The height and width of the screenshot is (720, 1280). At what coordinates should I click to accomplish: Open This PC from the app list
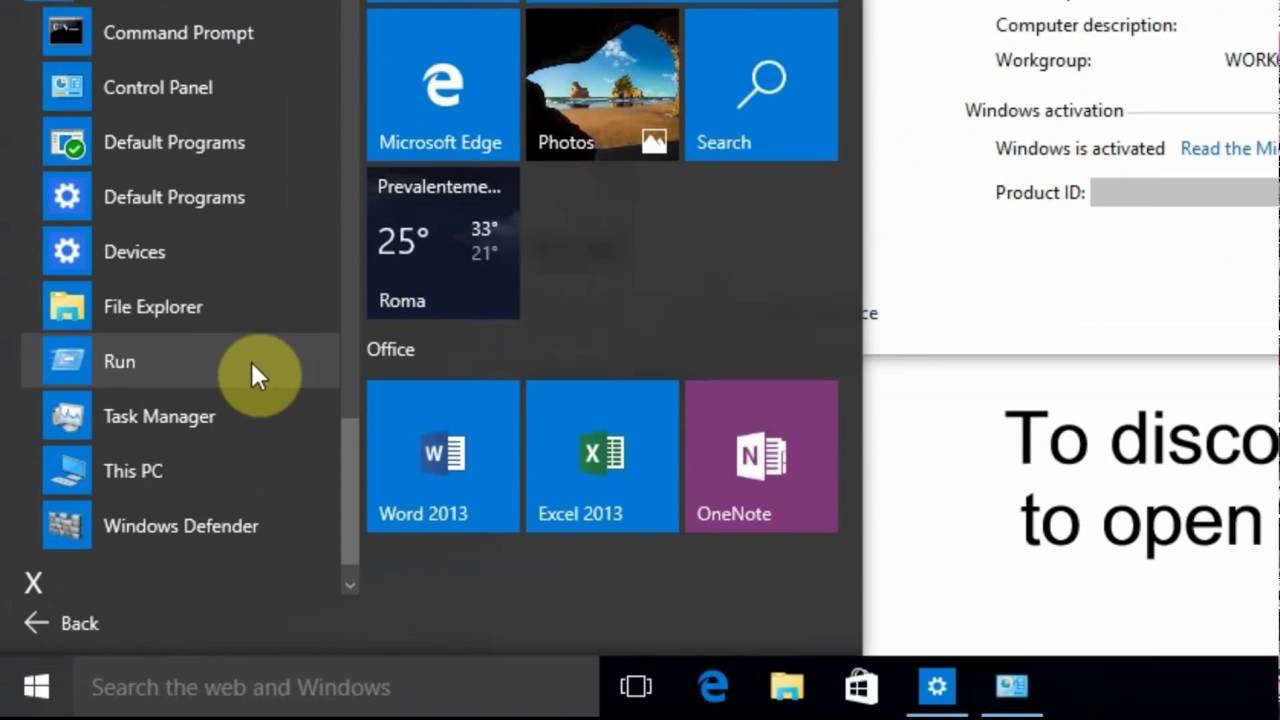180,471
